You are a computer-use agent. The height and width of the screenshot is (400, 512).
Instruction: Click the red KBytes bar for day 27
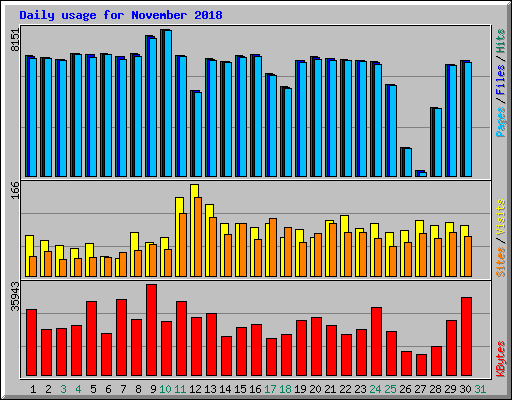pyautogui.click(x=422, y=365)
